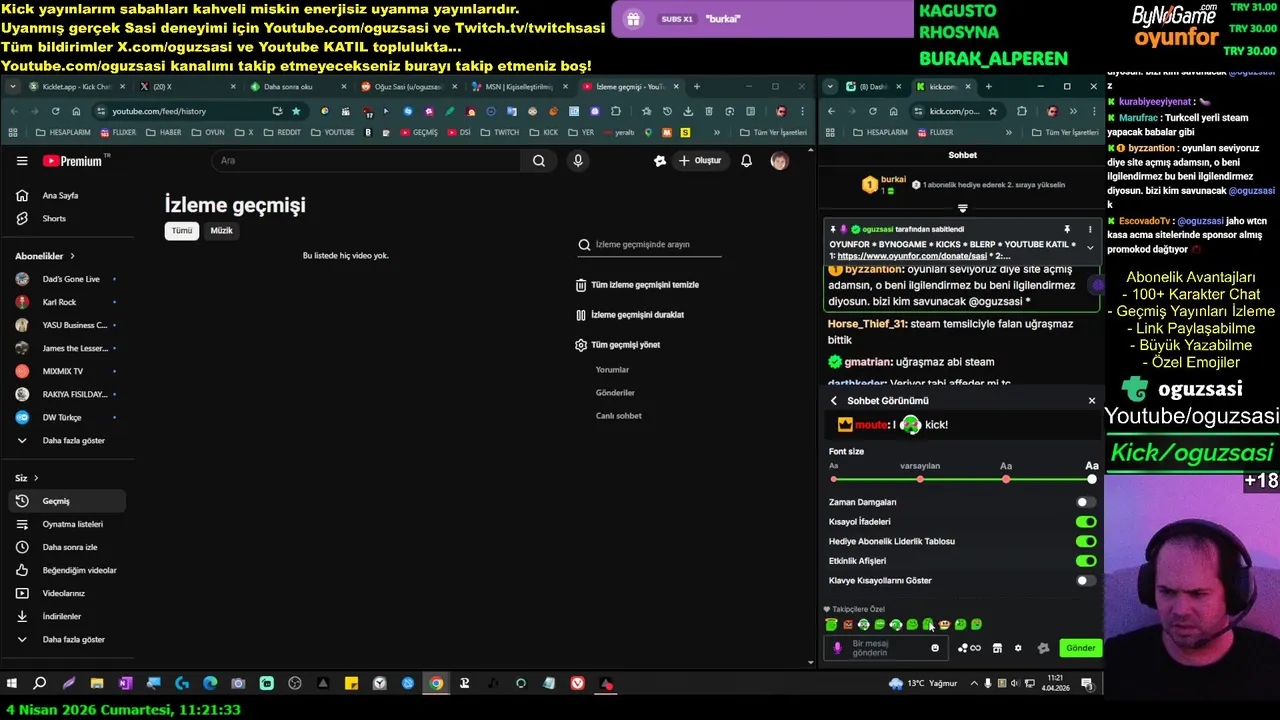Open the YouTube account avatar menu

pyautogui.click(x=779, y=160)
